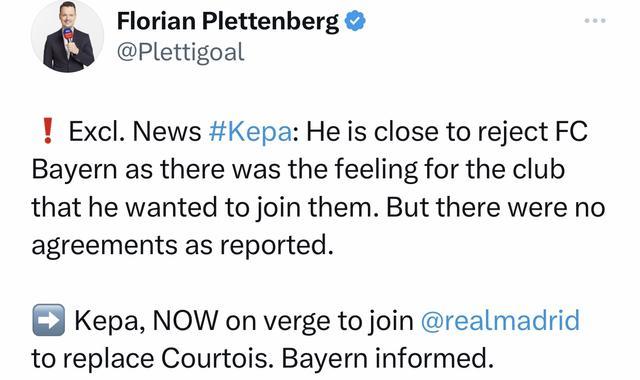Click the Florian Plettenberg display name

pos(228,21)
